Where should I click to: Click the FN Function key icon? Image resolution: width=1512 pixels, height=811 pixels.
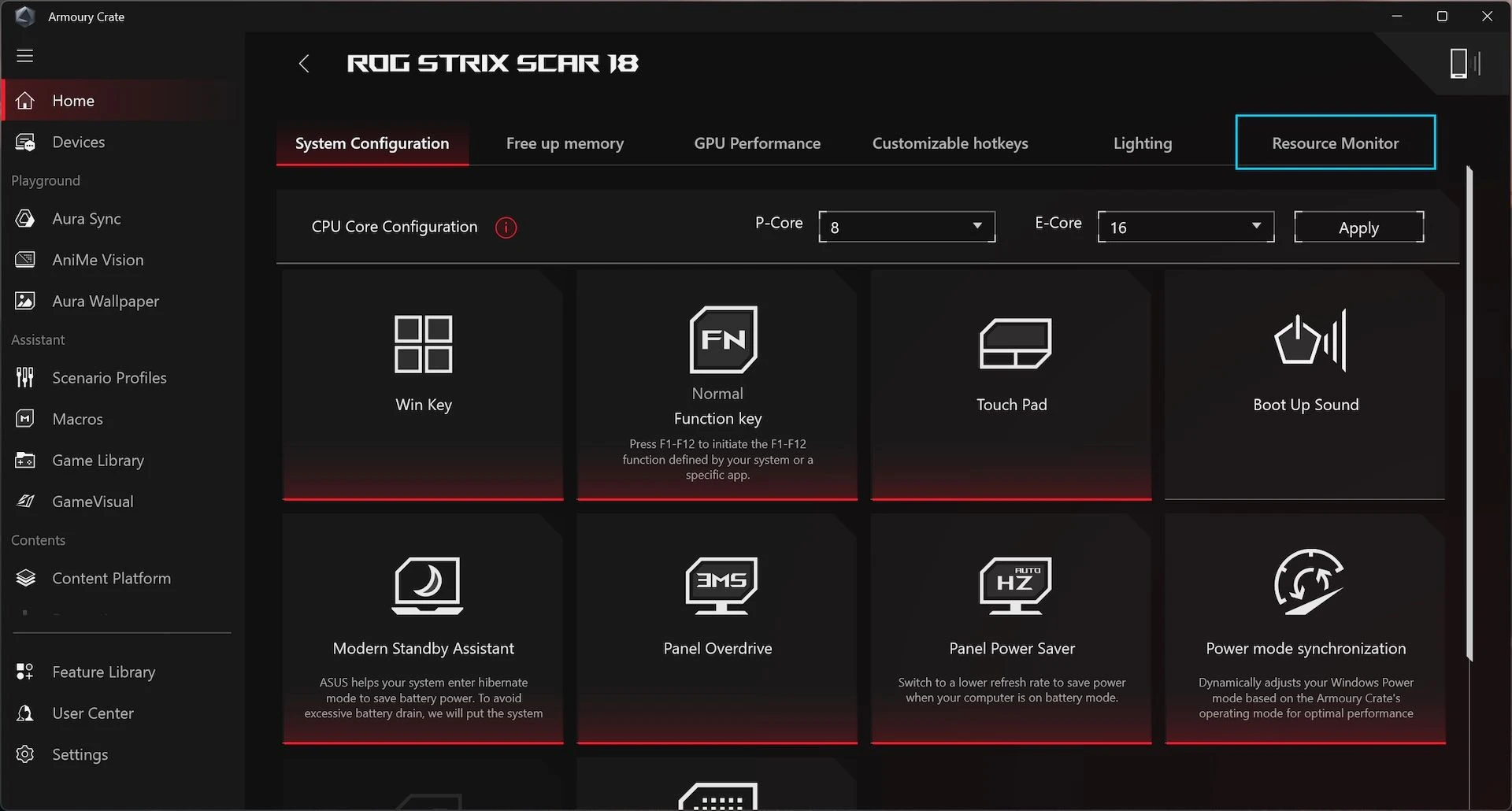[x=723, y=339]
